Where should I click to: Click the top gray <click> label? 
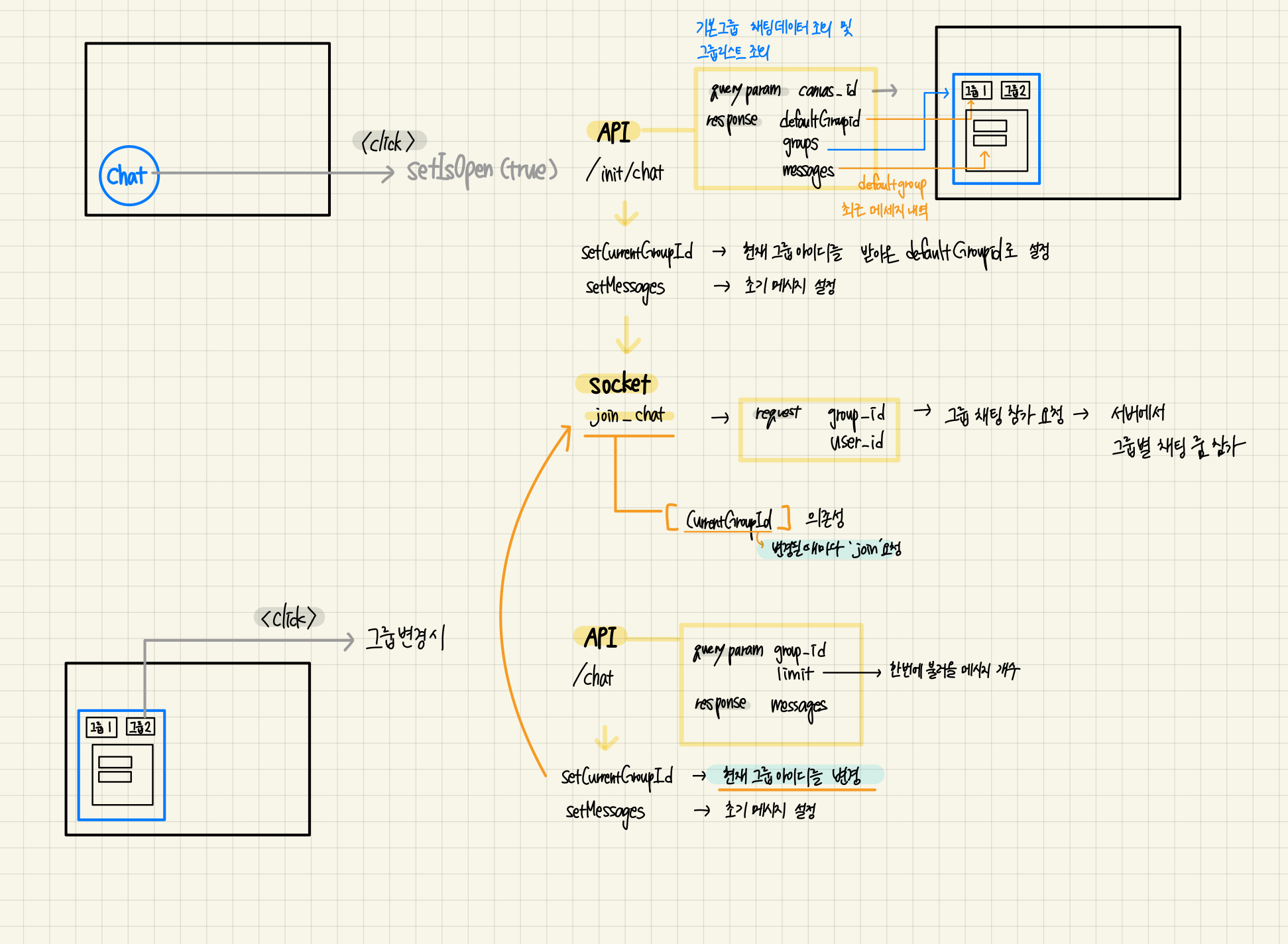point(388,141)
